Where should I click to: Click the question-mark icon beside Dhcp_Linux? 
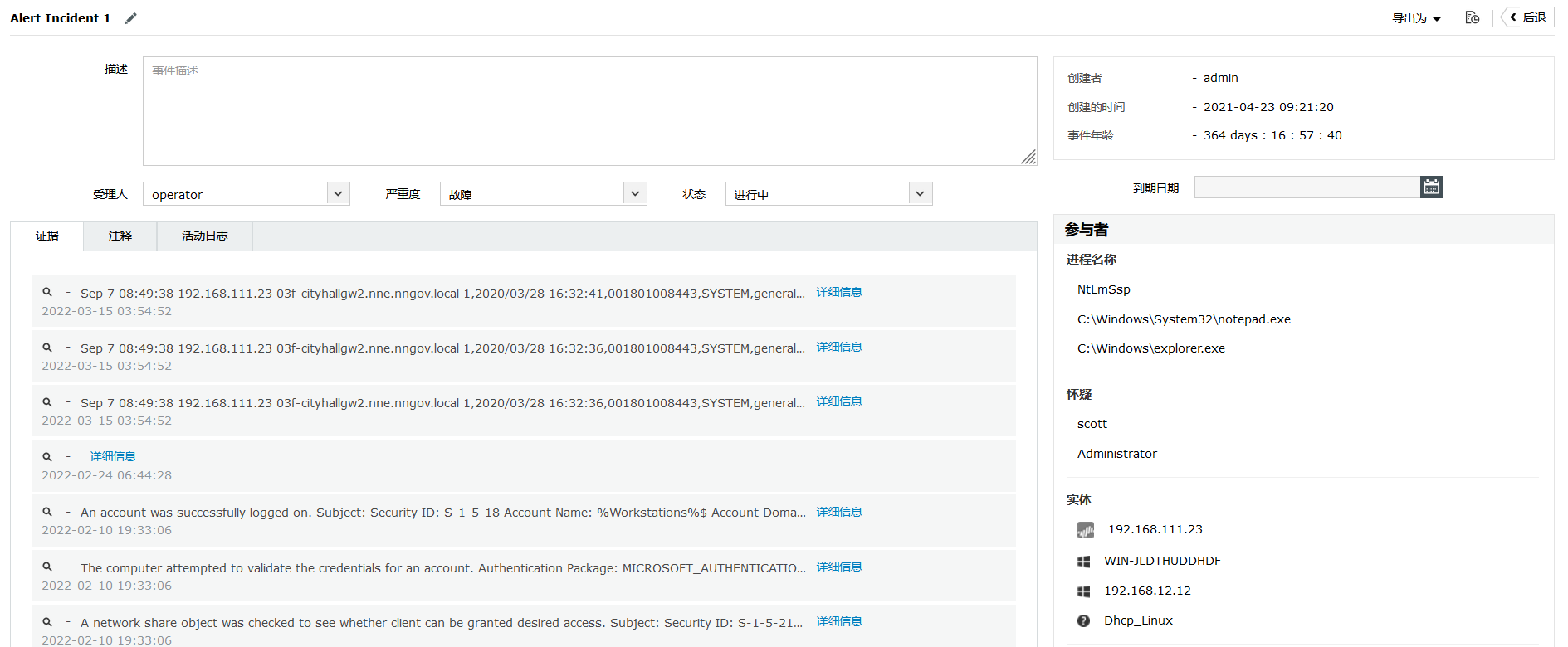(x=1083, y=621)
